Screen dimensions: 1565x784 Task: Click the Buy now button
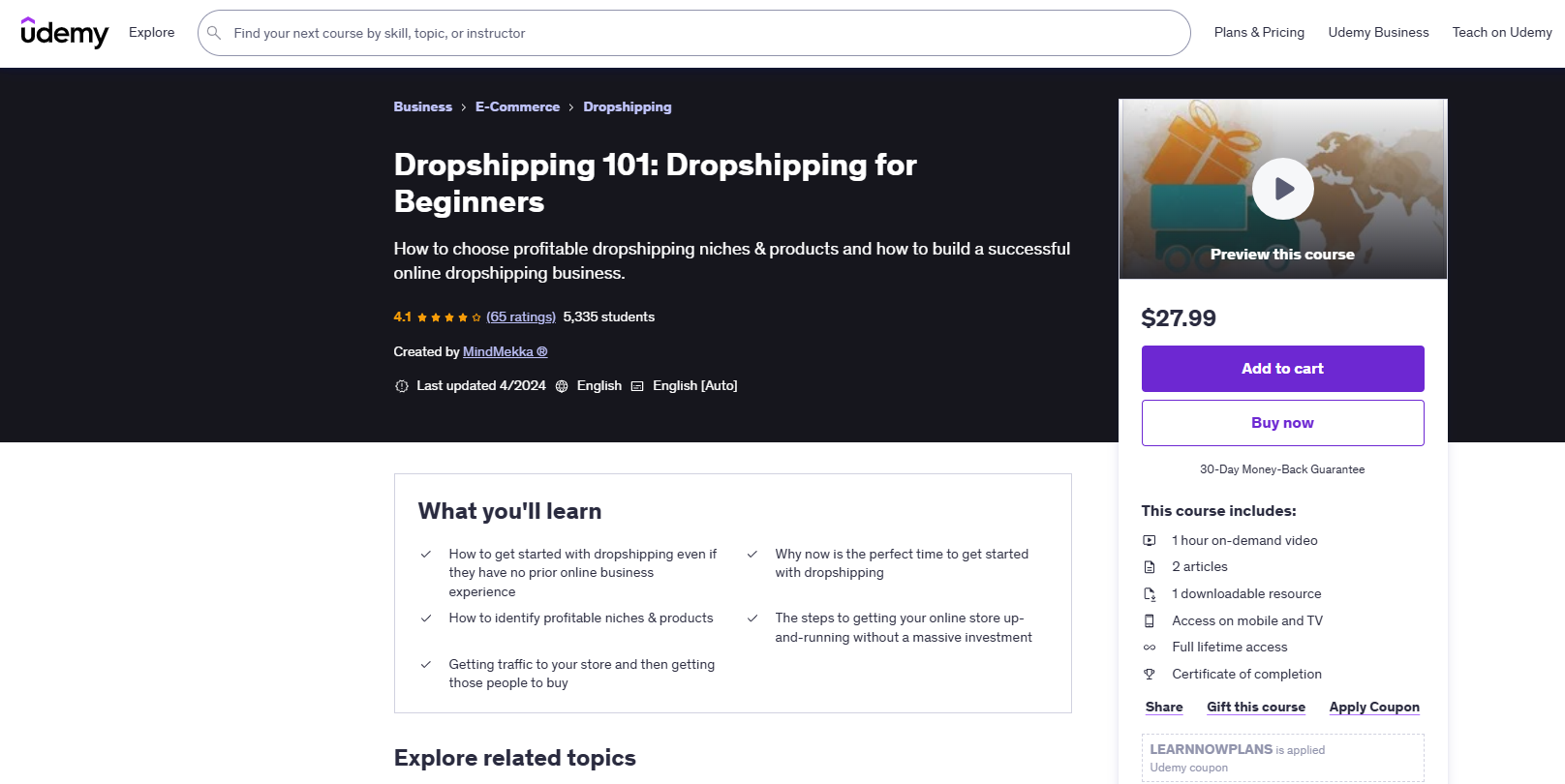[x=1283, y=423]
